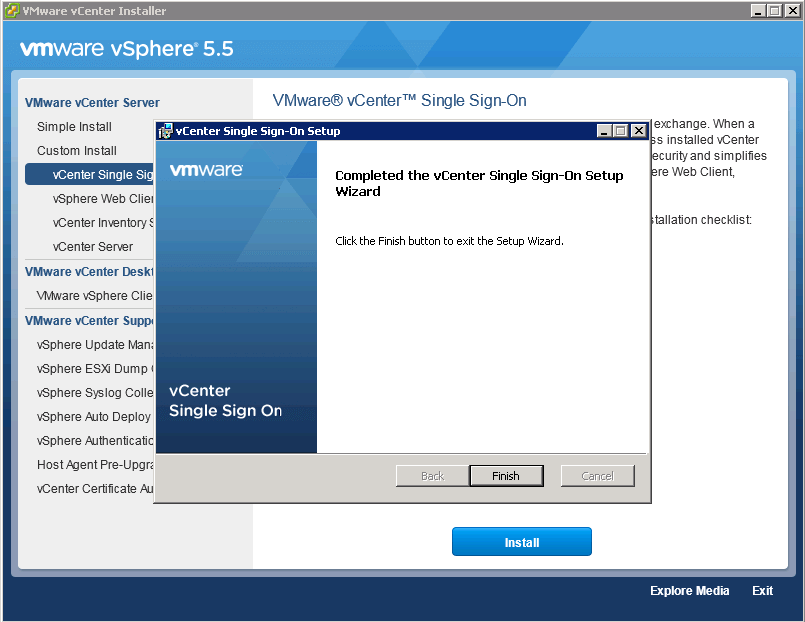Select vCenter Server sidebar entry
805x622 pixels.
92,247
